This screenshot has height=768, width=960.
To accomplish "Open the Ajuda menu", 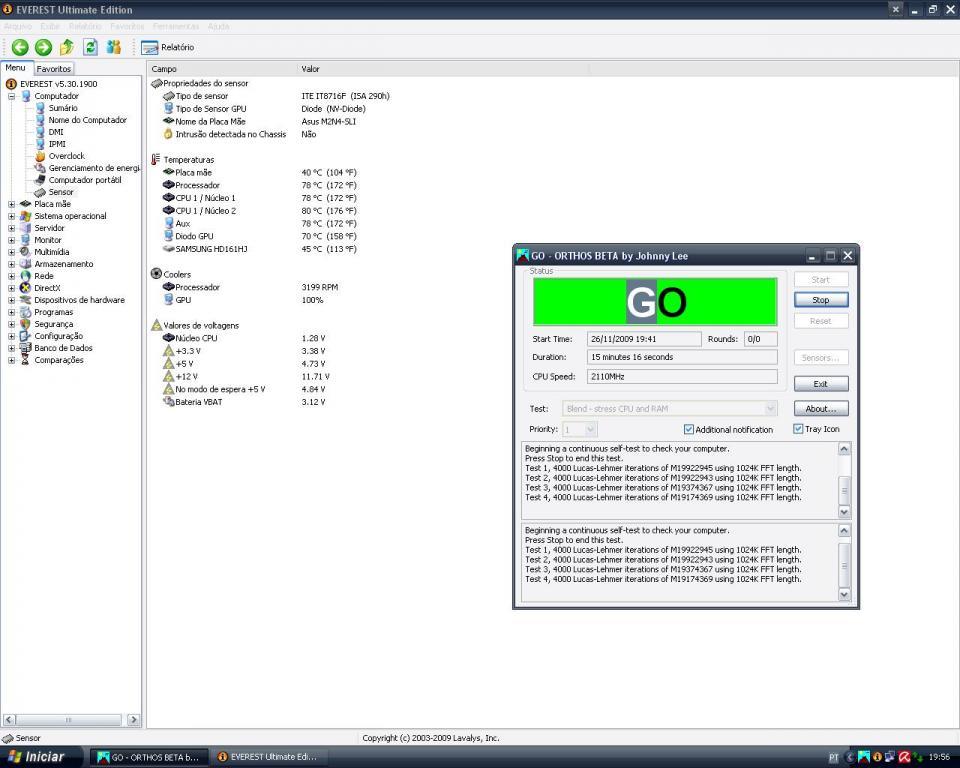I will point(218,26).
